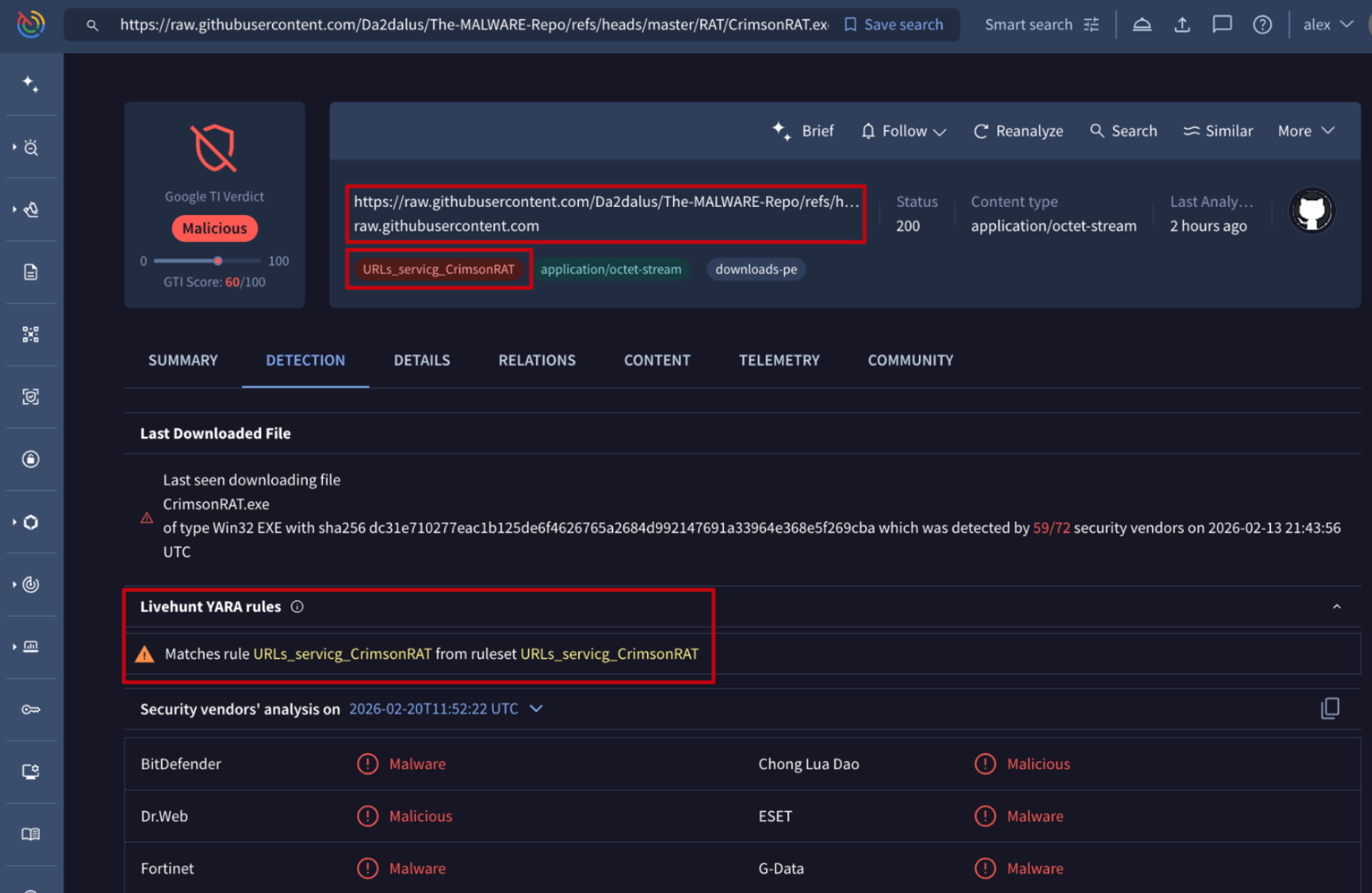Click the Chong Lua Dao vendor name
The width and height of the screenshot is (1372, 893).
coord(809,764)
